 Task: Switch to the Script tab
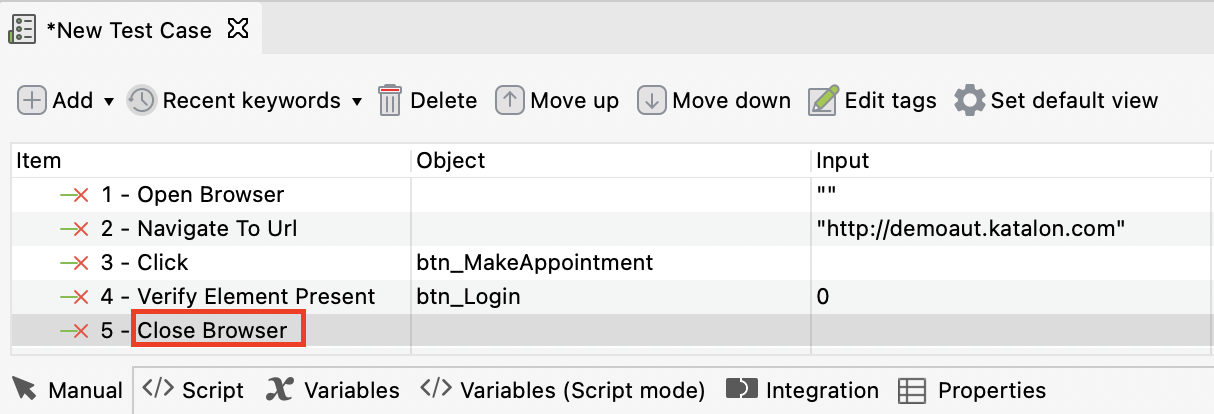click(193, 390)
